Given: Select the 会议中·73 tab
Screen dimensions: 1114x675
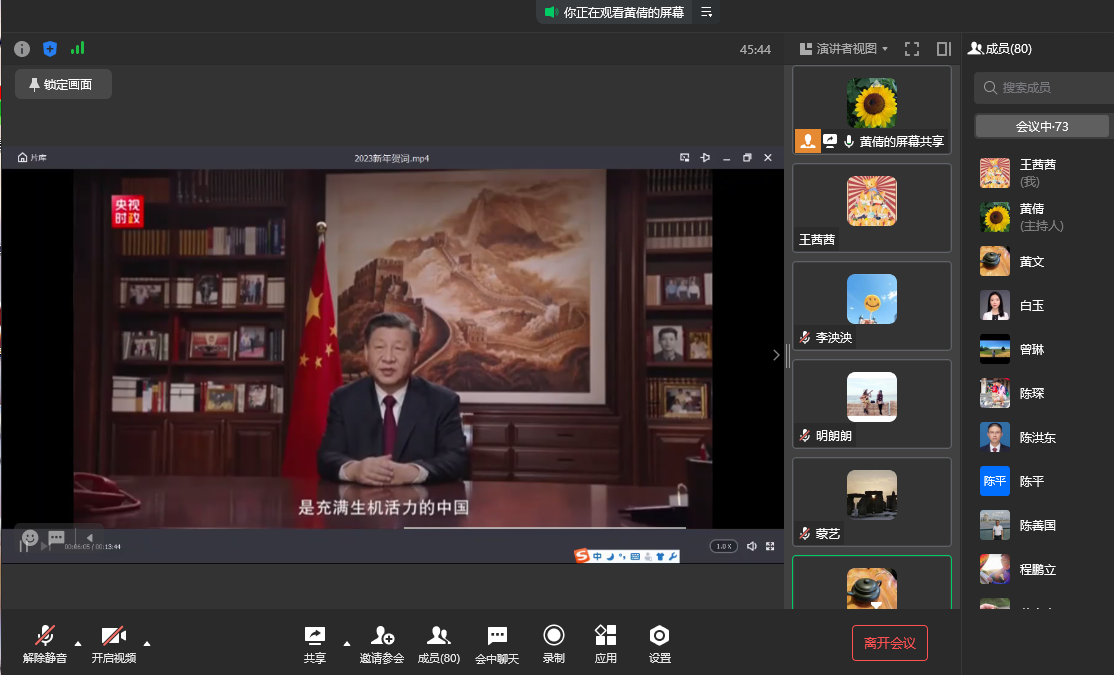Looking at the screenshot, I should click(1042, 127).
